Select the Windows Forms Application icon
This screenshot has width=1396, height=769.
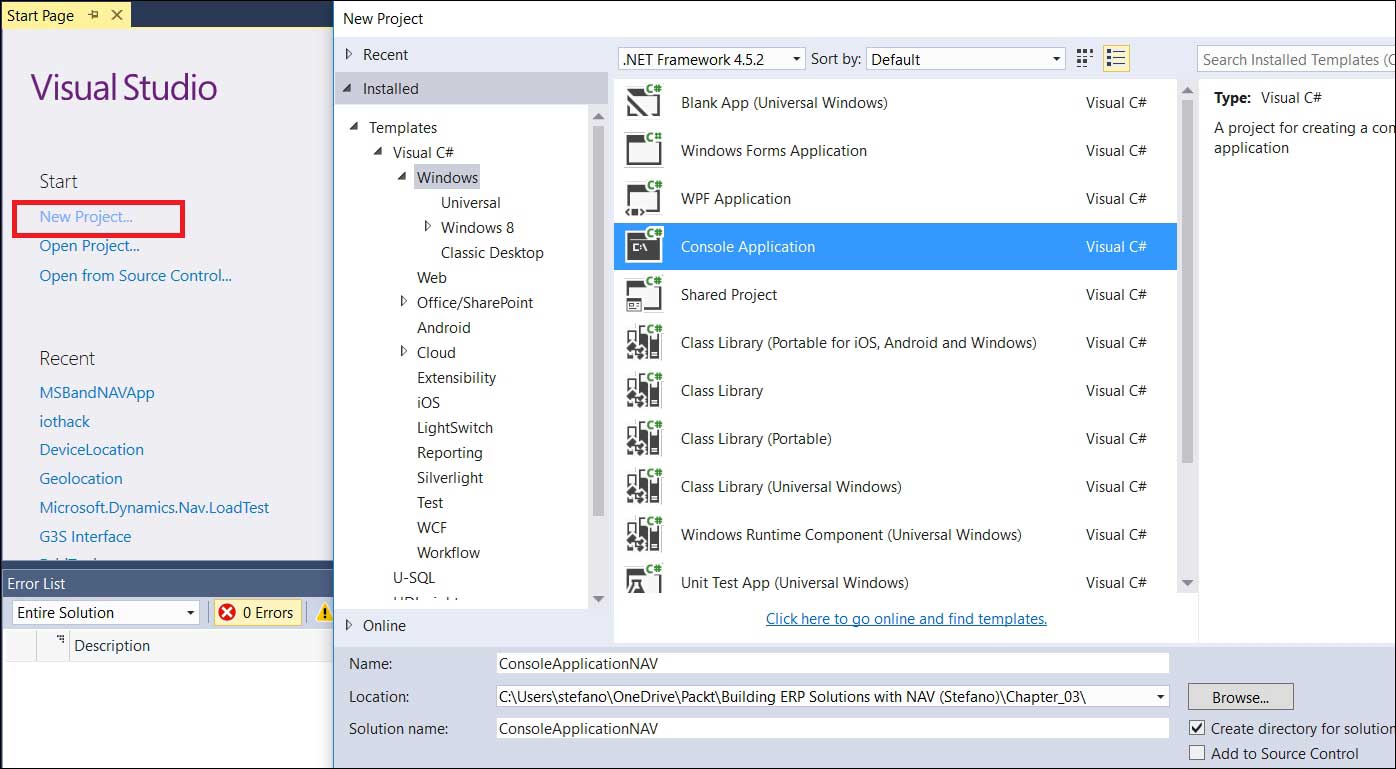[x=644, y=150]
